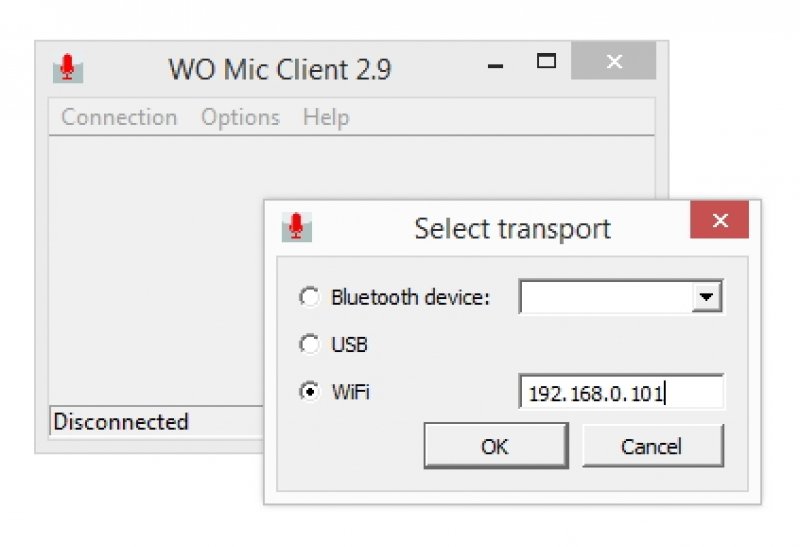Maximize the WO Mic Client window
The image size is (800, 547).
pos(545,62)
